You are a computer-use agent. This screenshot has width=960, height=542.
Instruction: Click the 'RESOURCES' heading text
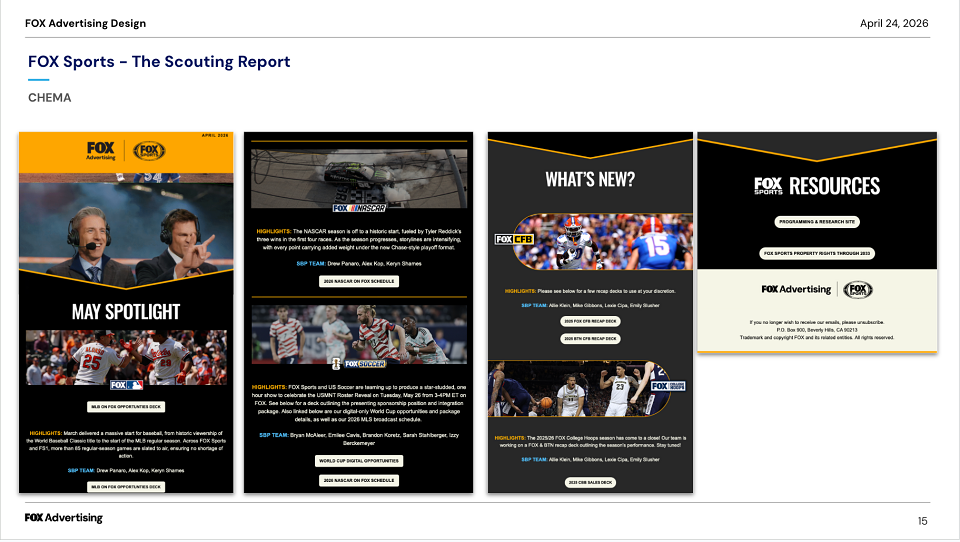[834, 186]
